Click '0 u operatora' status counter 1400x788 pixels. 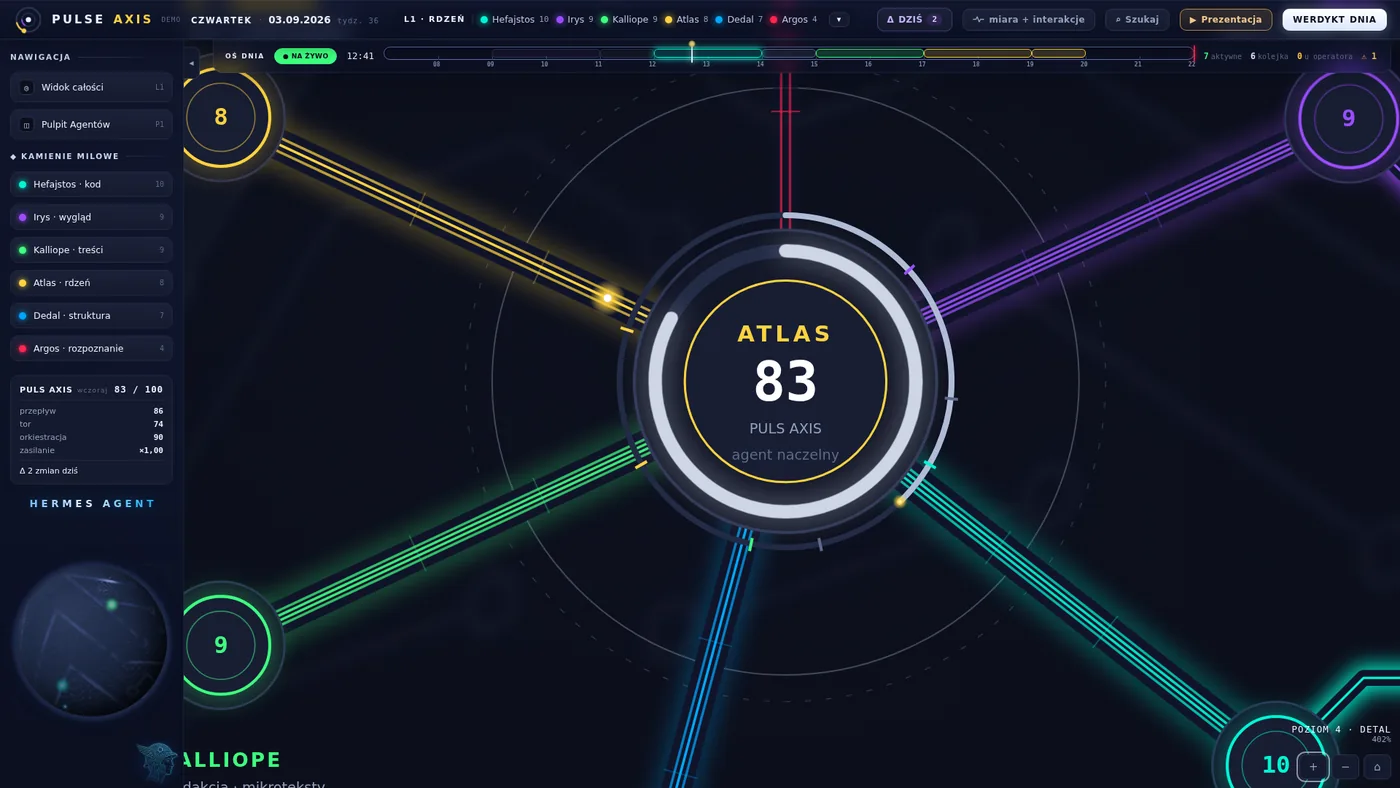[1324, 56]
